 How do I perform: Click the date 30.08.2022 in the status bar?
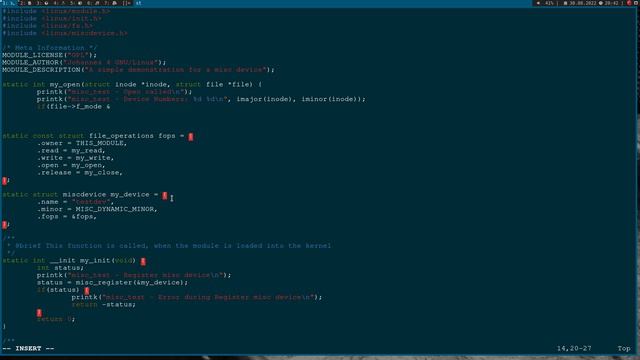coord(583,3)
